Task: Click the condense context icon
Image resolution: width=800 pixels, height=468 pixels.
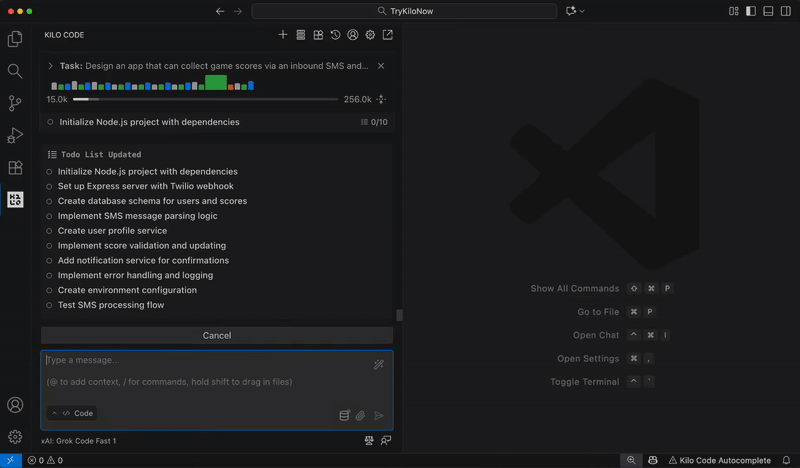Action: [x=381, y=100]
